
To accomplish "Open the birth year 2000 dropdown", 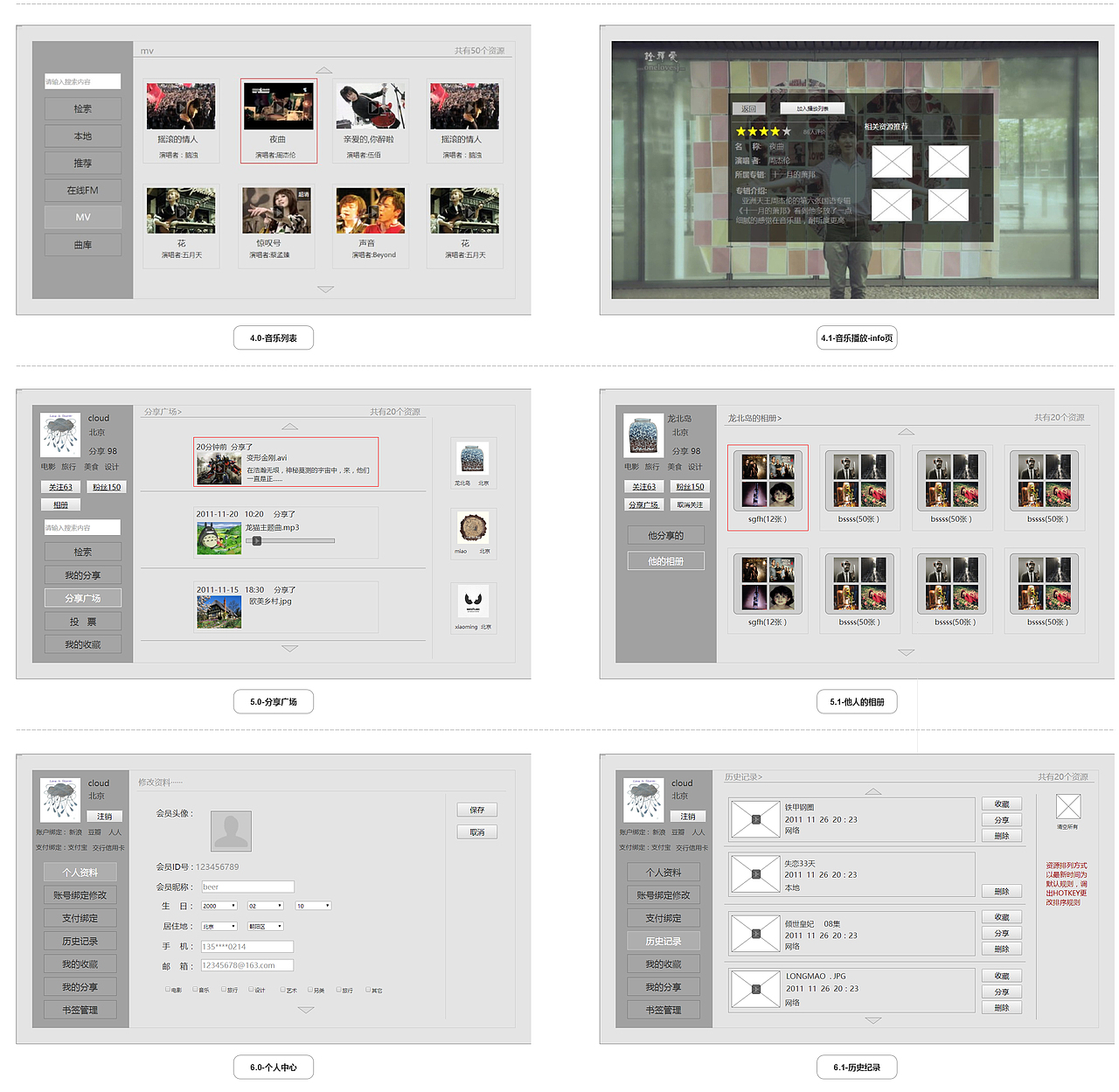I will coord(219,906).
